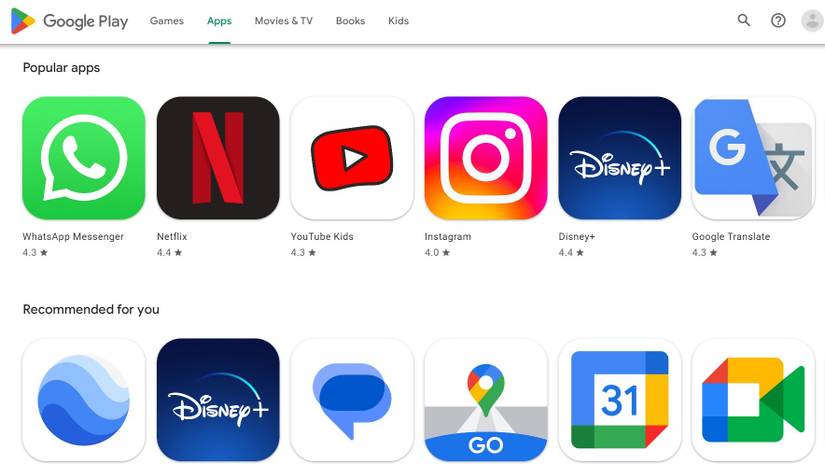Open the account profile avatar
Image resolution: width=825 pixels, height=464 pixels.
(812, 21)
